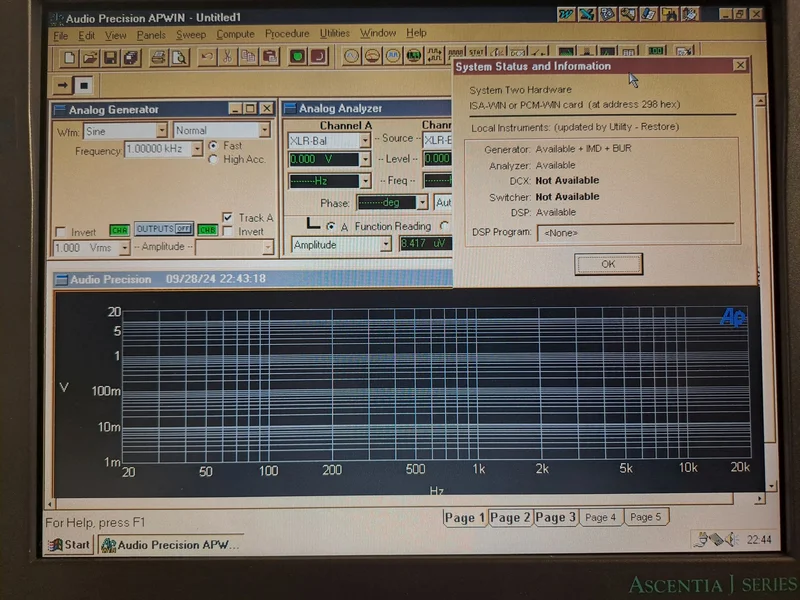Toggle the green CHB channel button

208,230
